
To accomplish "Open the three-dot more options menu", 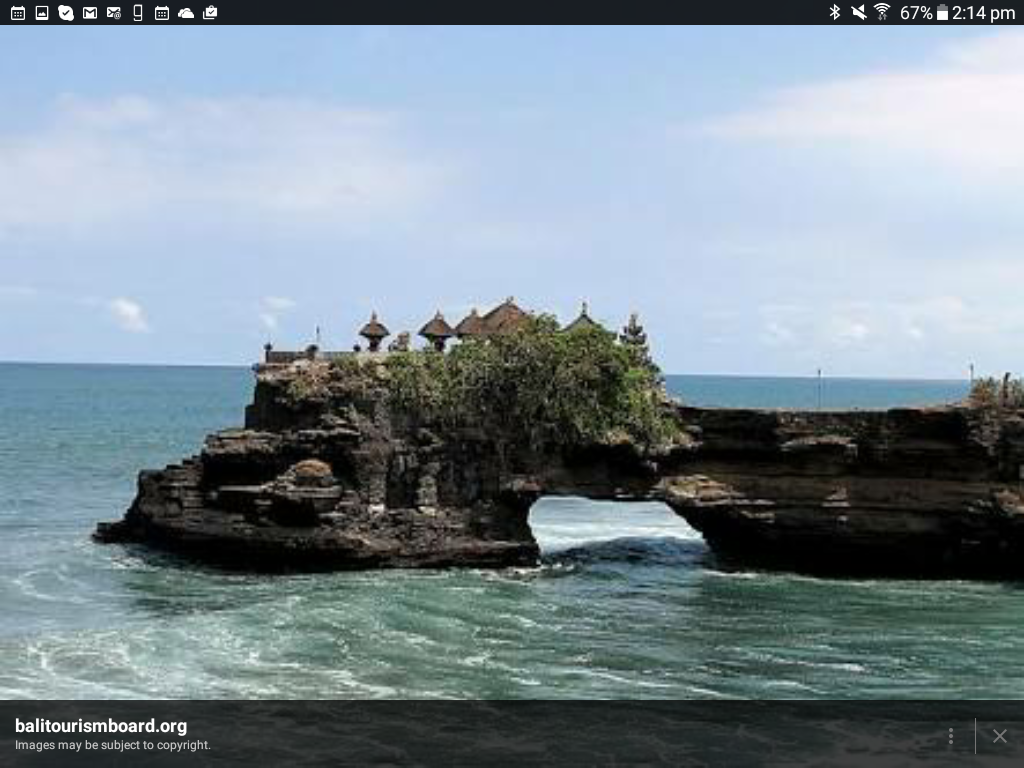I will pos(950,736).
